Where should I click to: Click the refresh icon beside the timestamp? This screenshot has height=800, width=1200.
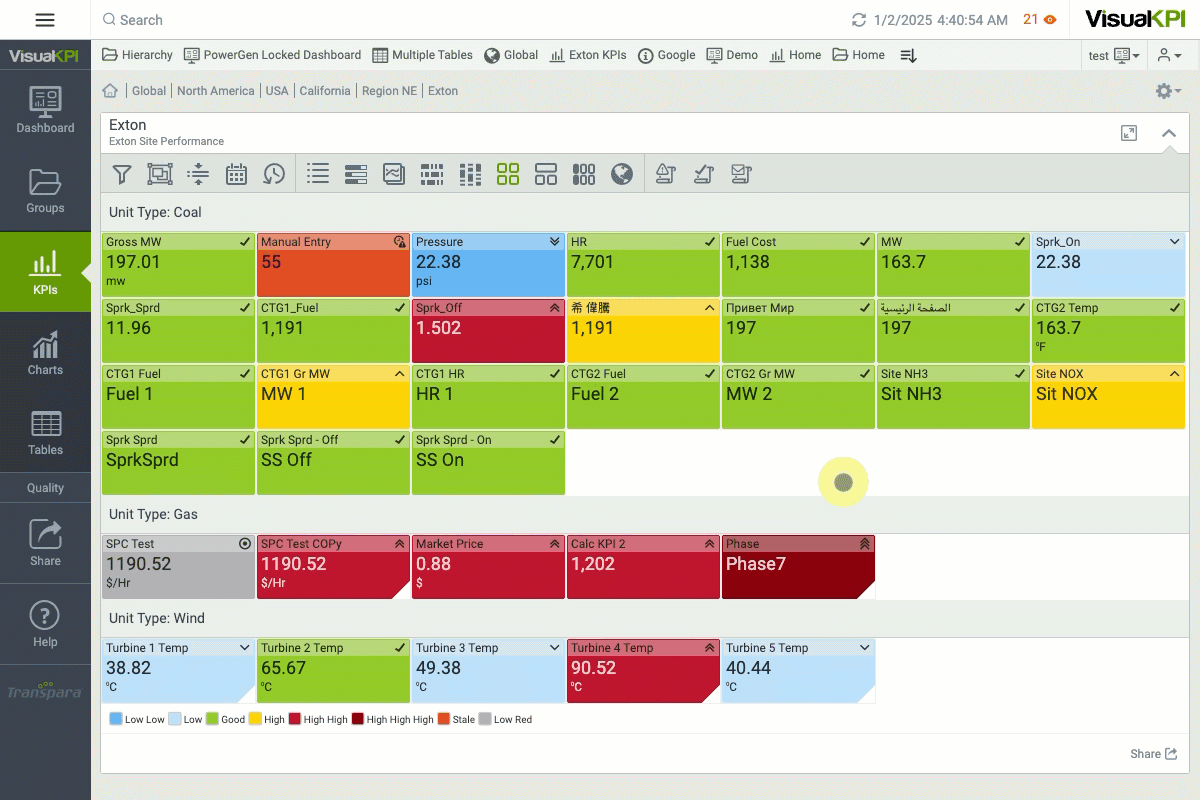point(859,20)
